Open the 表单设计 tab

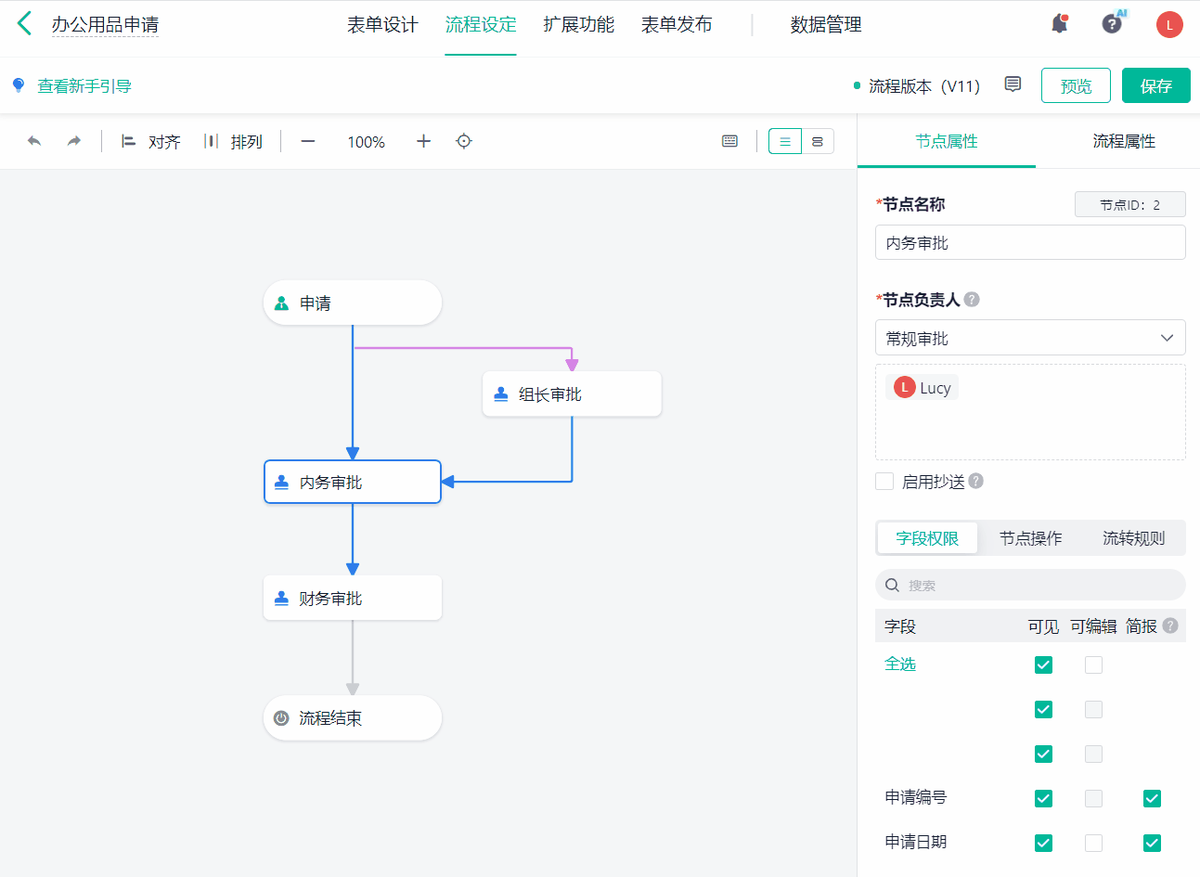(x=383, y=25)
